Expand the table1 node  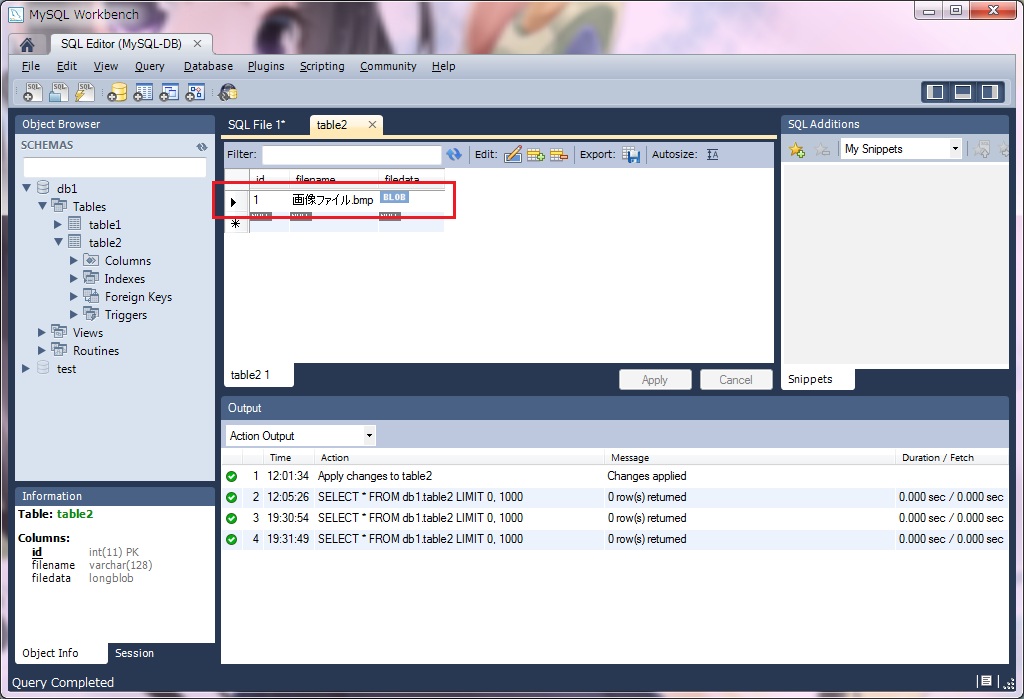[x=58, y=224]
